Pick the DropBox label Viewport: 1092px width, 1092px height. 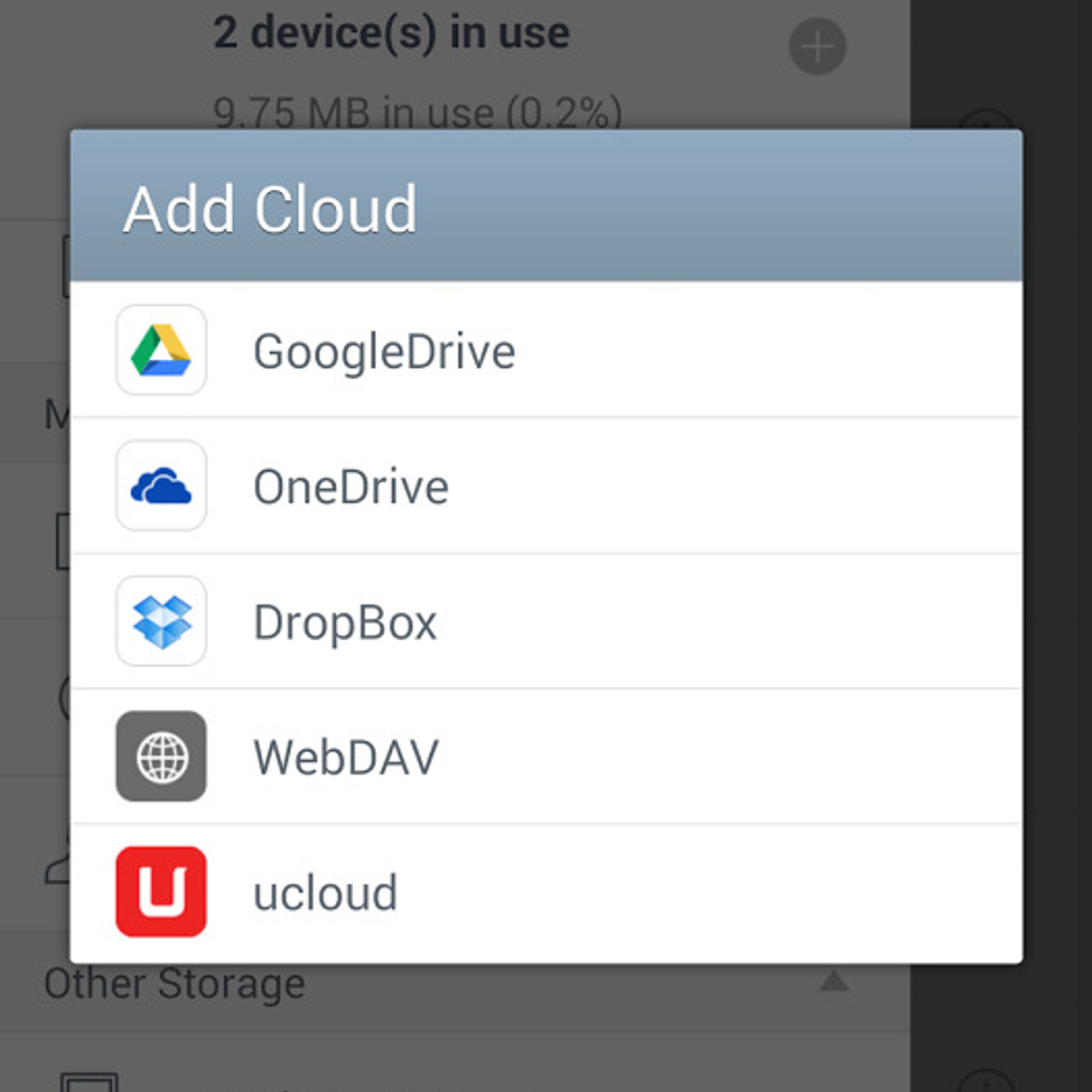(345, 622)
